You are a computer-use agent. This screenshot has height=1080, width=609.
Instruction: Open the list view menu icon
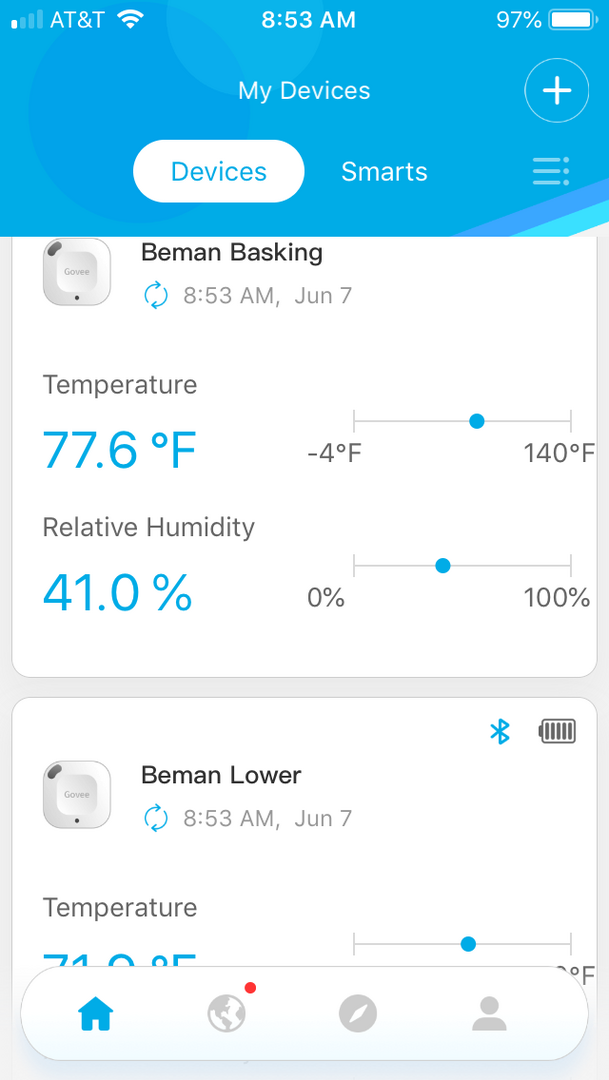pos(551,172)
